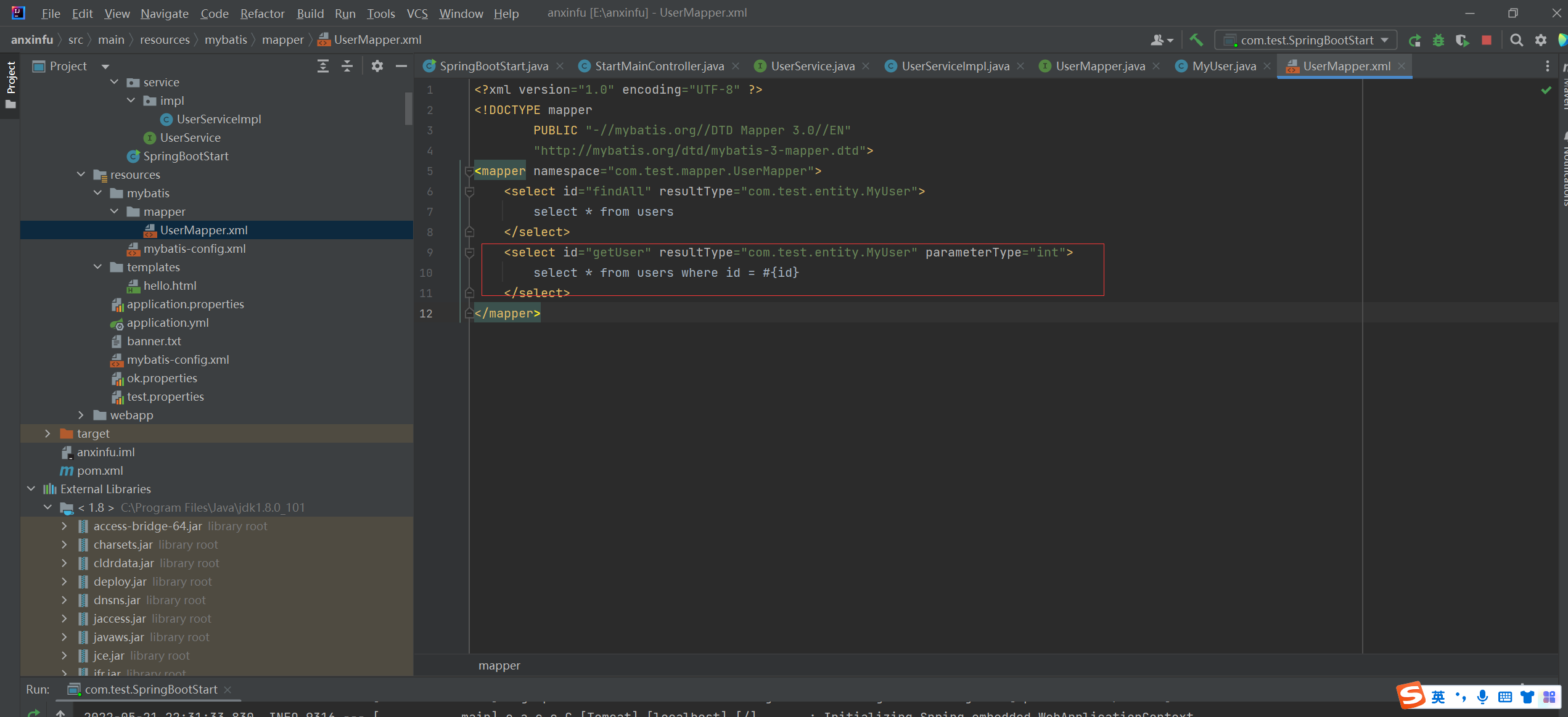Hide the Project panel with minus icon
The width and height of the screenshot is (1568, 717).
[x=401, y=66]
